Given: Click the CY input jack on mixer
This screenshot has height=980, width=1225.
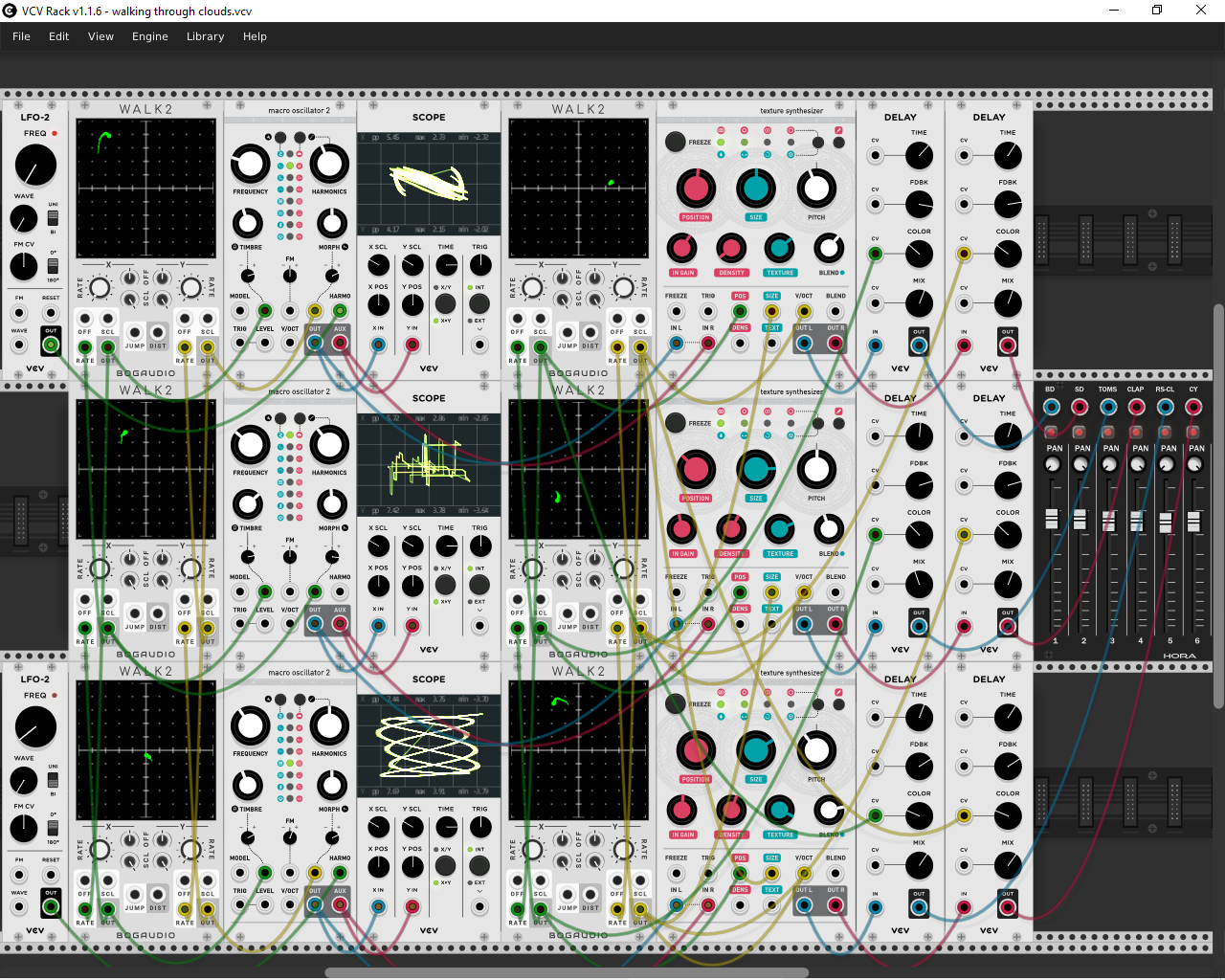Looking at the screenshot, I should pyautogui.click(x=1193, y=407).
